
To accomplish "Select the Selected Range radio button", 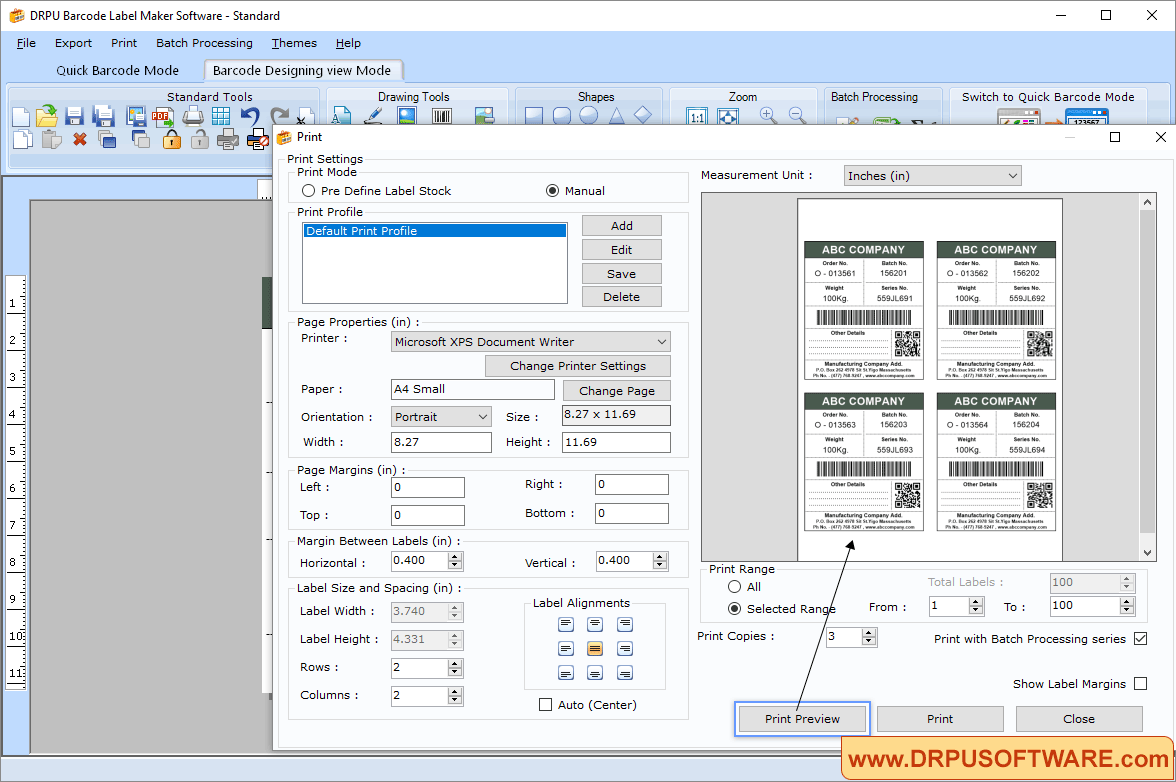I will pyautogui.click(x=734, y=609).
